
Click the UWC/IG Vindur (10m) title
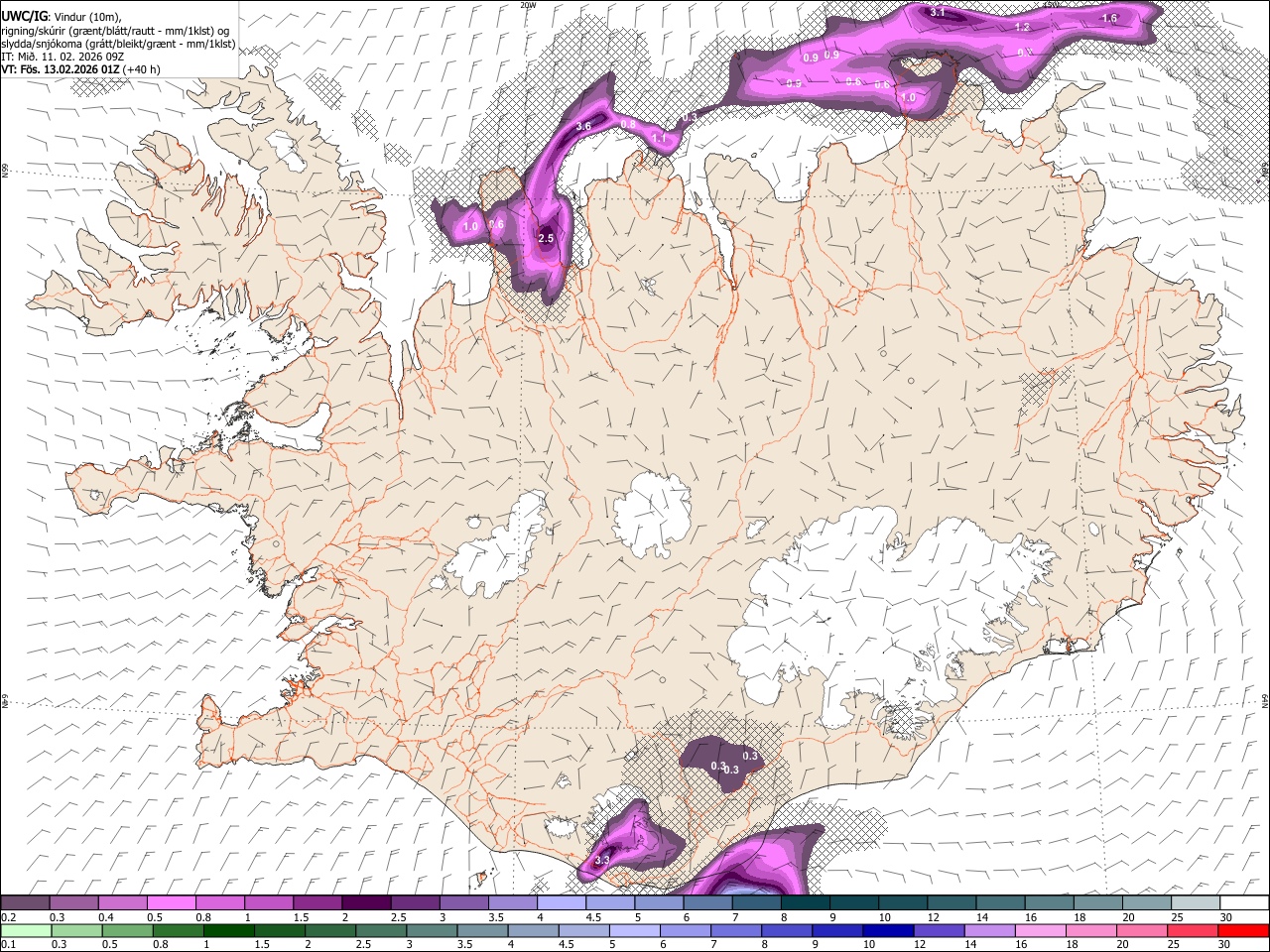pyautogui.click(x=62, y=17)
